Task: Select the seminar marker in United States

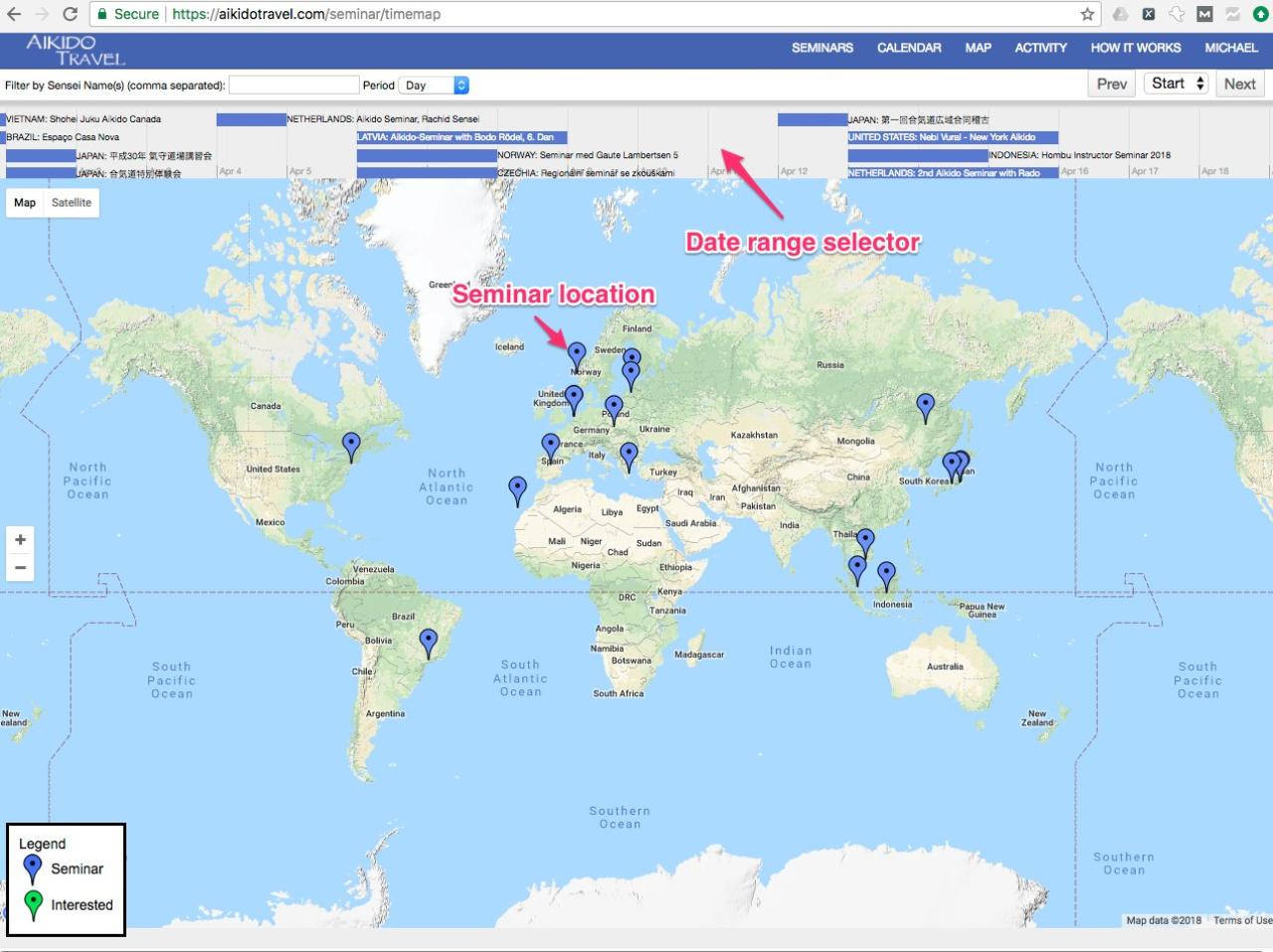Action: 351,445
